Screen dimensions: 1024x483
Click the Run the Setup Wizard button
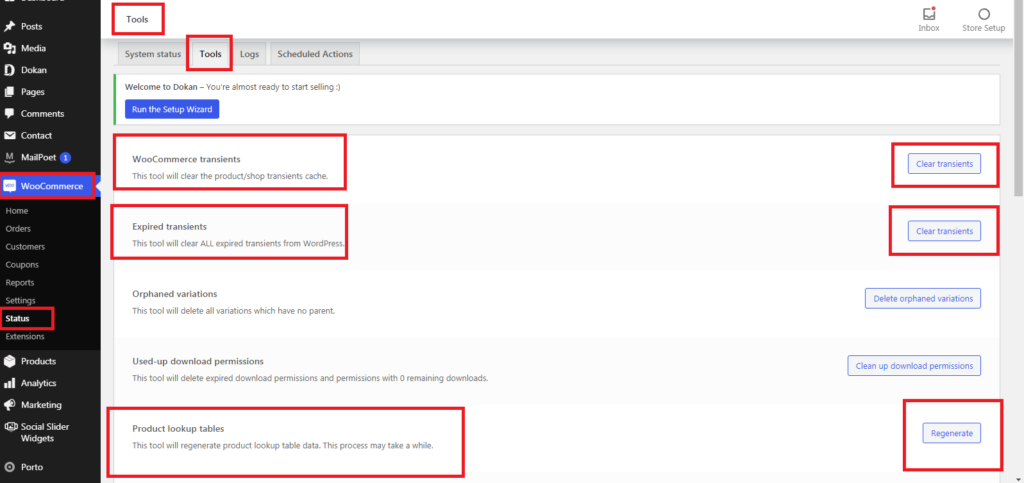click(172, 109)
